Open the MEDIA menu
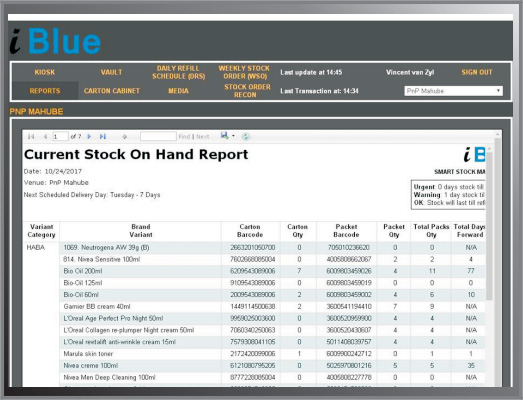This screenshot has width=523, height=400. tap(178, 91)
